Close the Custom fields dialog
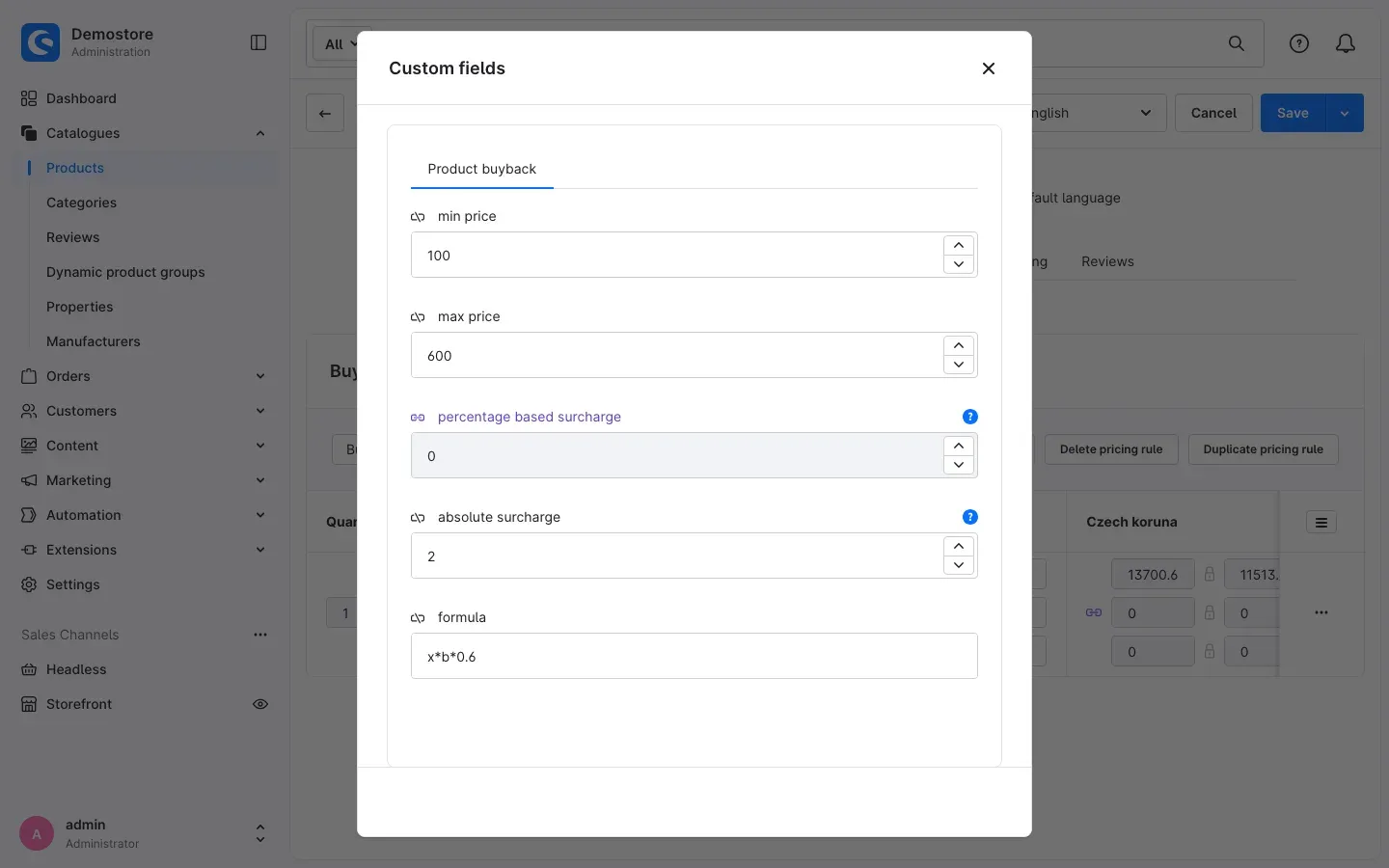Screen dimensions: 1389x868 (x=988, y=68)
